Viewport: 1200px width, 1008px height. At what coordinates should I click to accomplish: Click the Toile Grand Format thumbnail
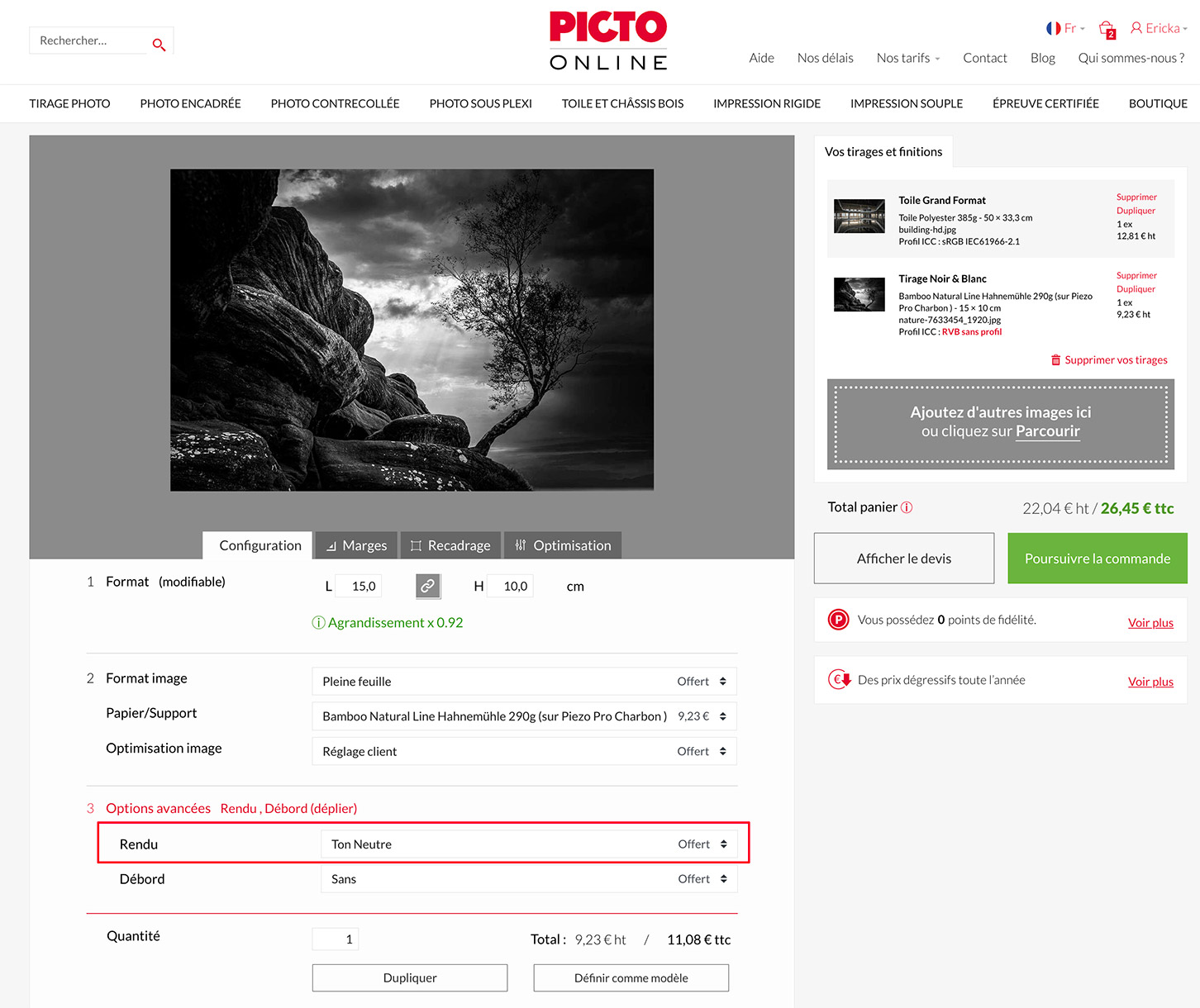(859, 216)
